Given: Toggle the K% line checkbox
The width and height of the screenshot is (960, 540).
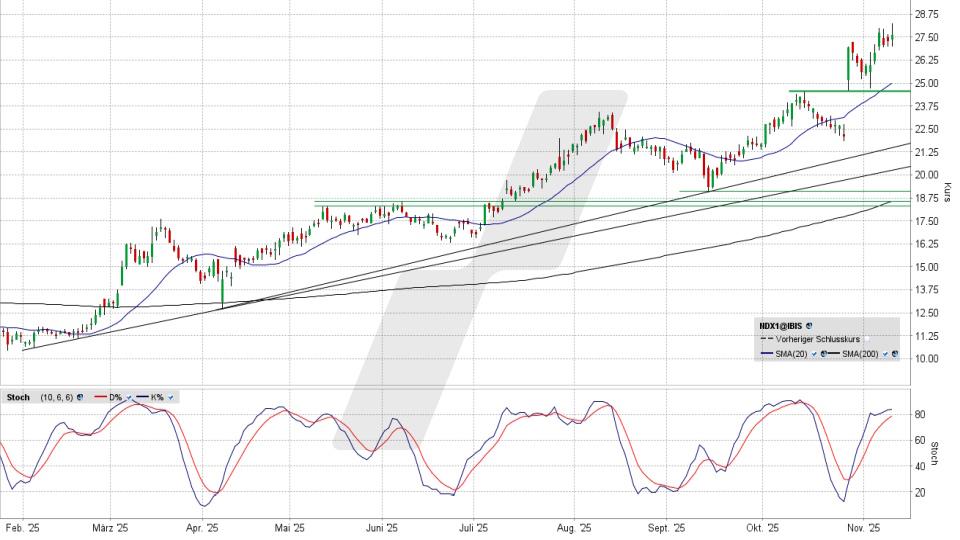Looking at the screenshot, I should click(170, 397).
